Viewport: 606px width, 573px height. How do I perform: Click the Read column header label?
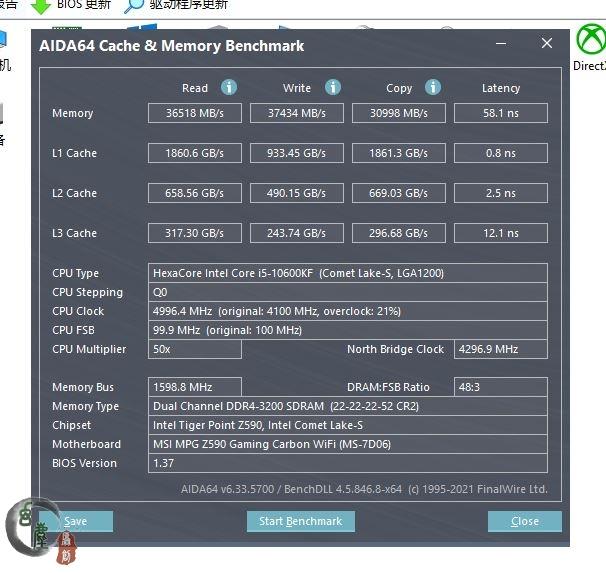[x=195, y=88]
